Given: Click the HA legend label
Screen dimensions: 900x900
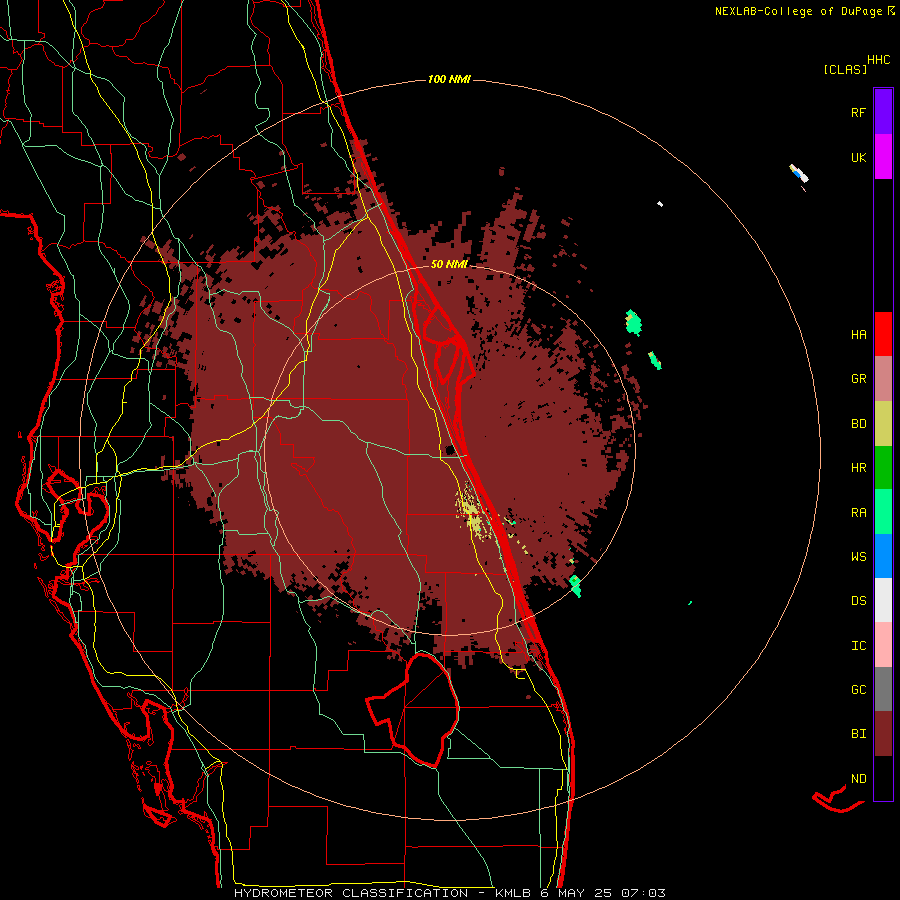Looking at the screenshot, I should tap(858, 334).
